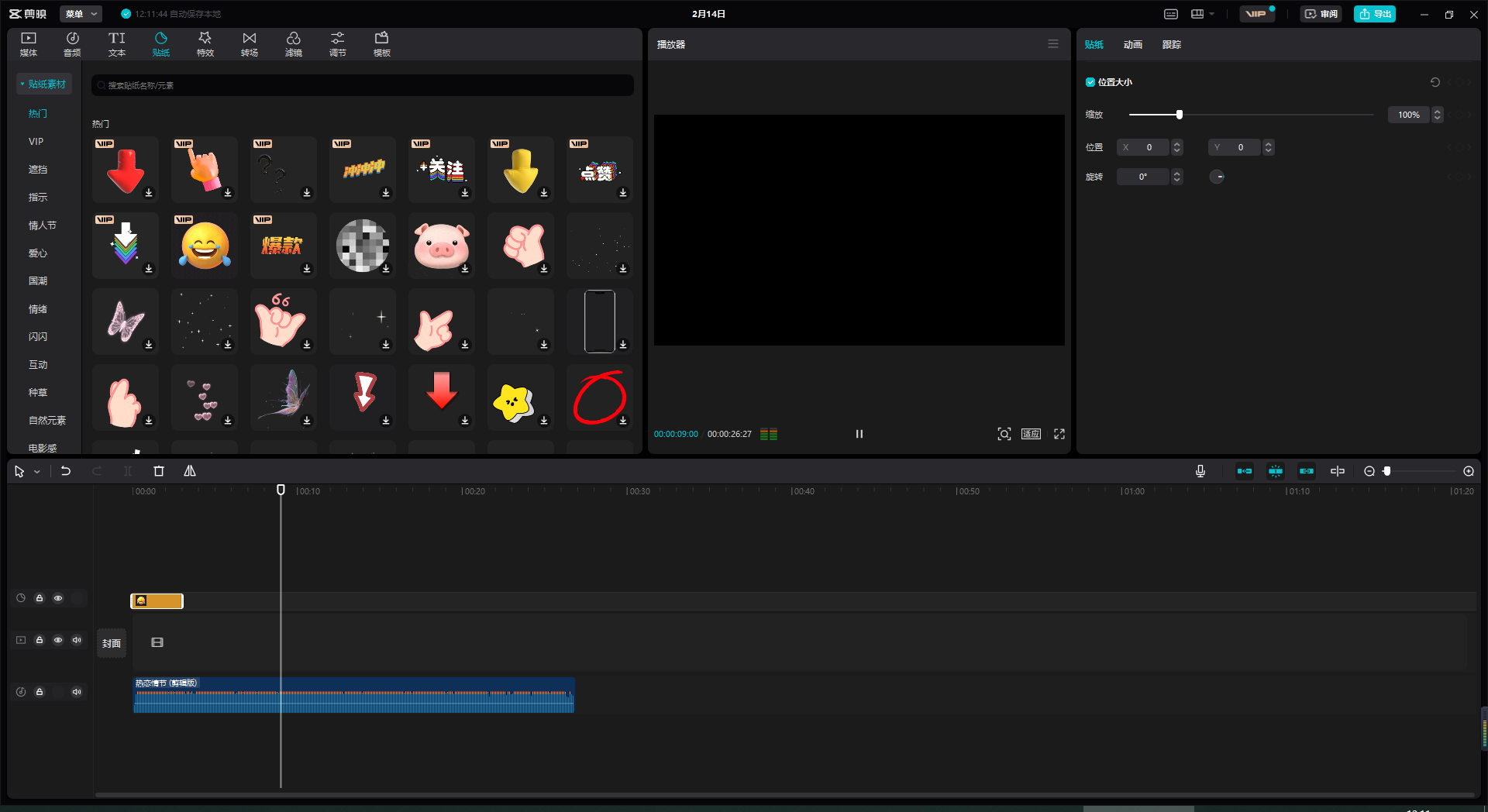Lock the sticker track

(40, 598)
